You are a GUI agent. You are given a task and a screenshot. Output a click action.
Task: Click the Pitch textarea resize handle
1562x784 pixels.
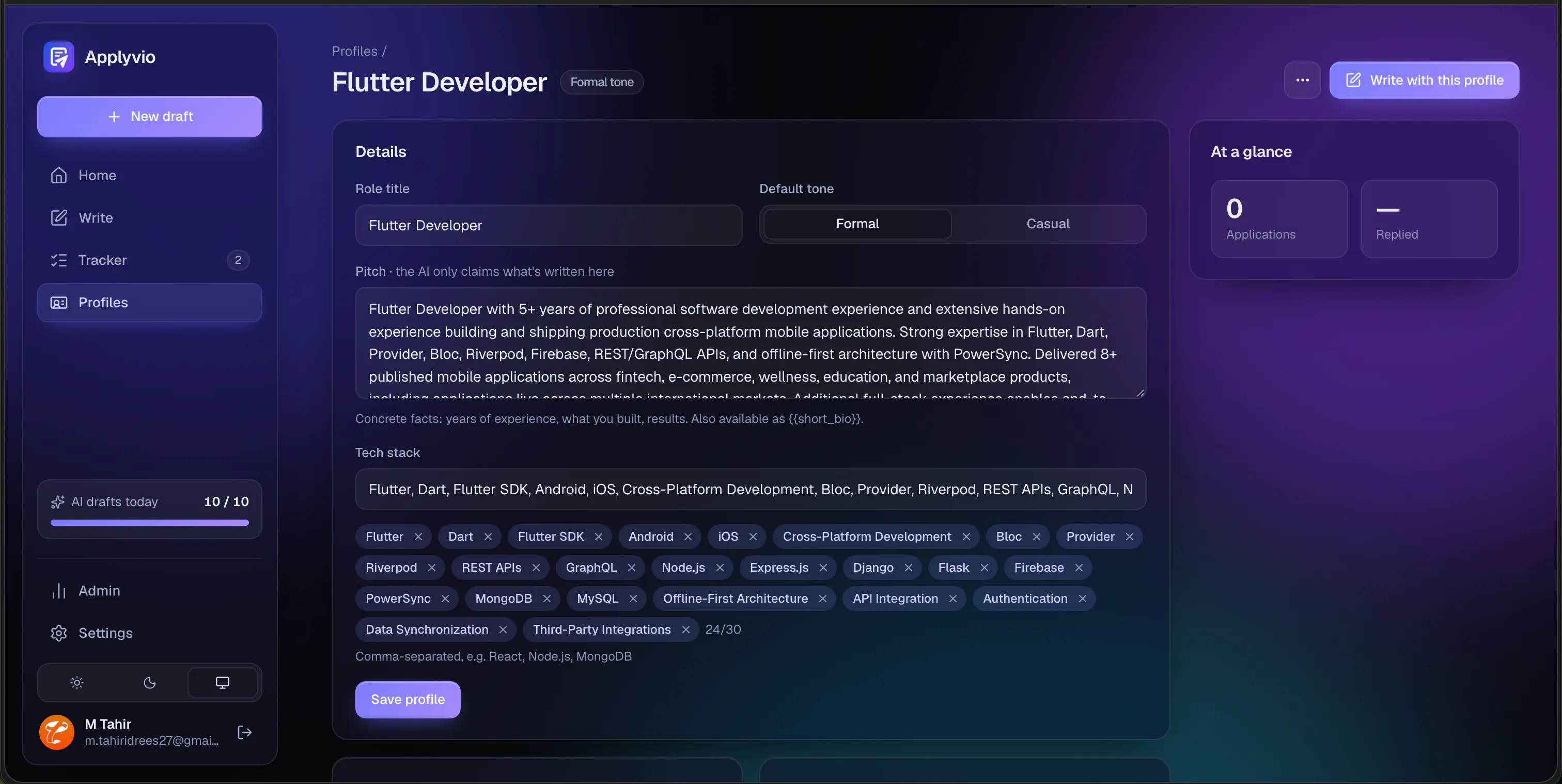[1140, 393]
